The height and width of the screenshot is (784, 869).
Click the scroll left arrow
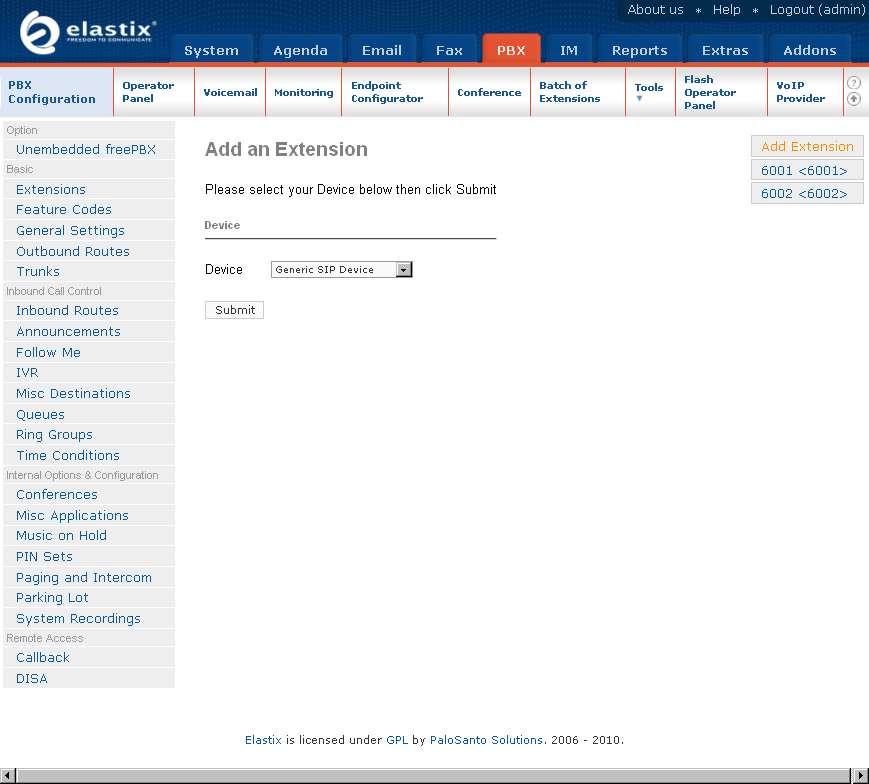pyautogui.click(x=8, y=776)
